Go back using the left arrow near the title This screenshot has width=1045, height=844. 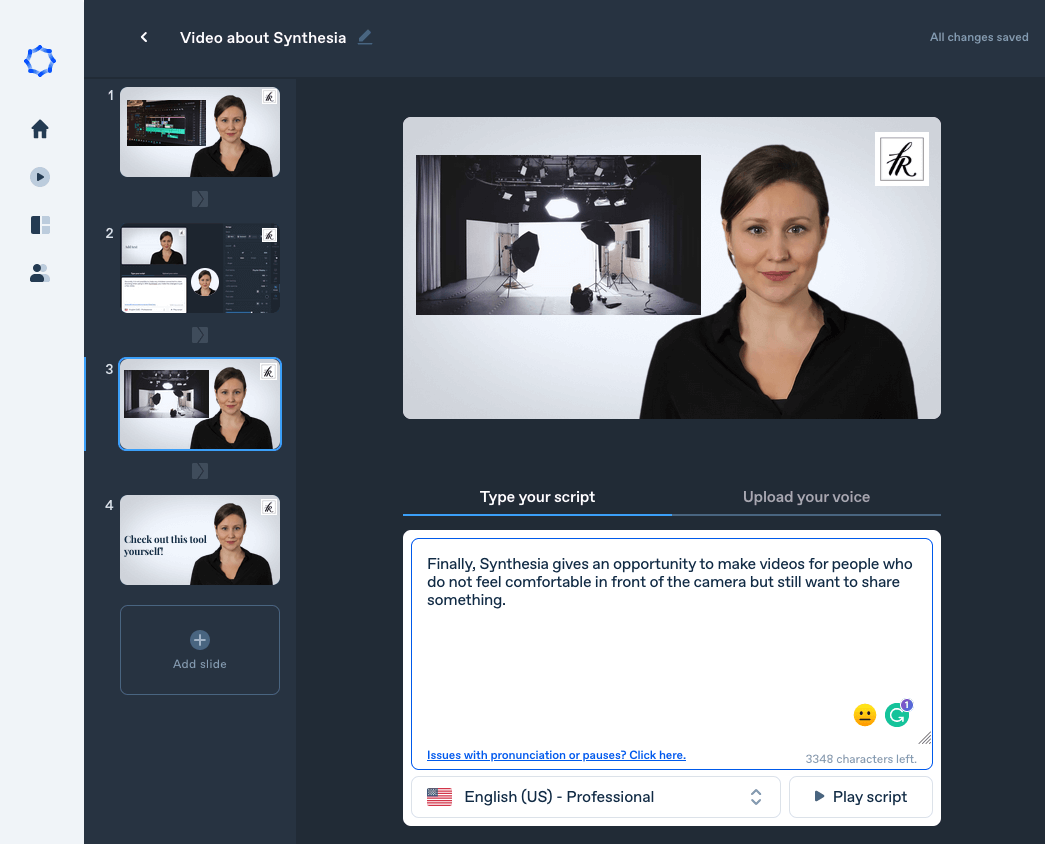143,37
